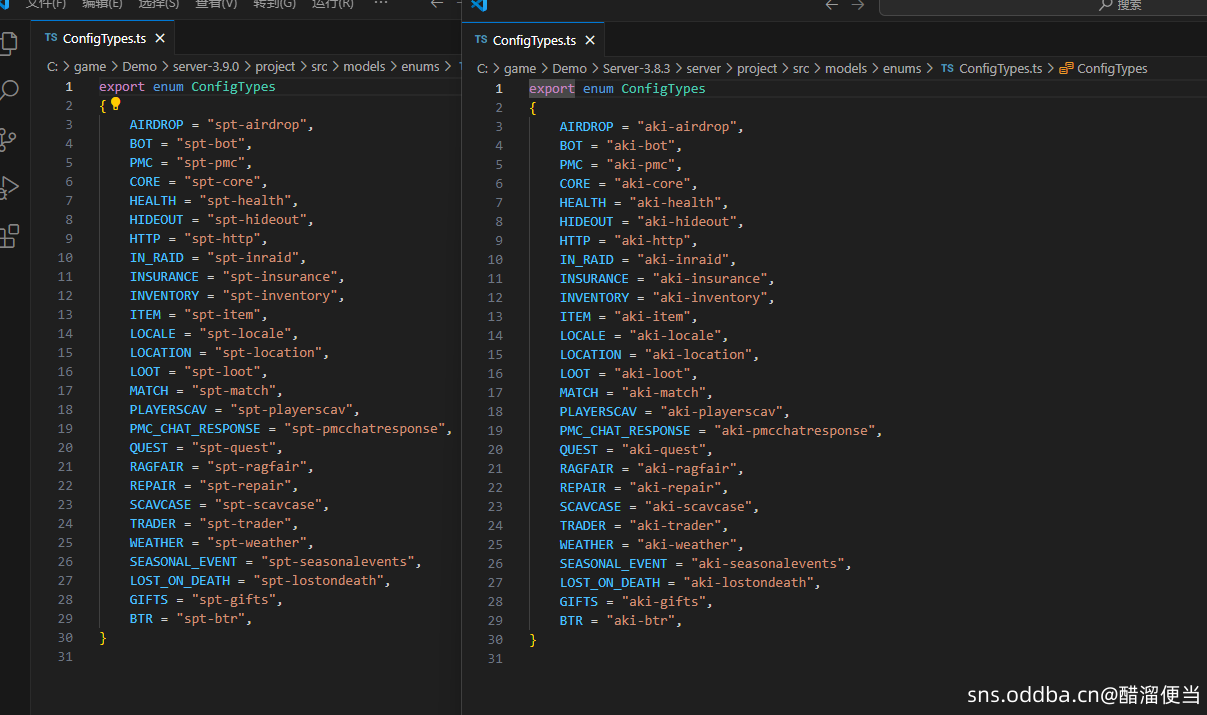
Task: Open the Extensions view
Action: click(9, 236)
